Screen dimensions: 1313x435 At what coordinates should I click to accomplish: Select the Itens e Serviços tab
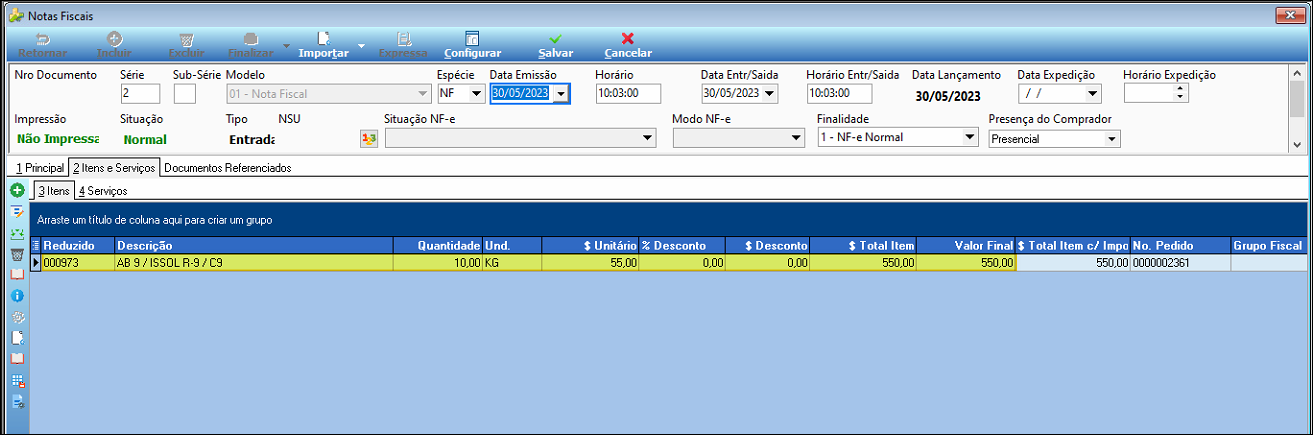[113, 168]
